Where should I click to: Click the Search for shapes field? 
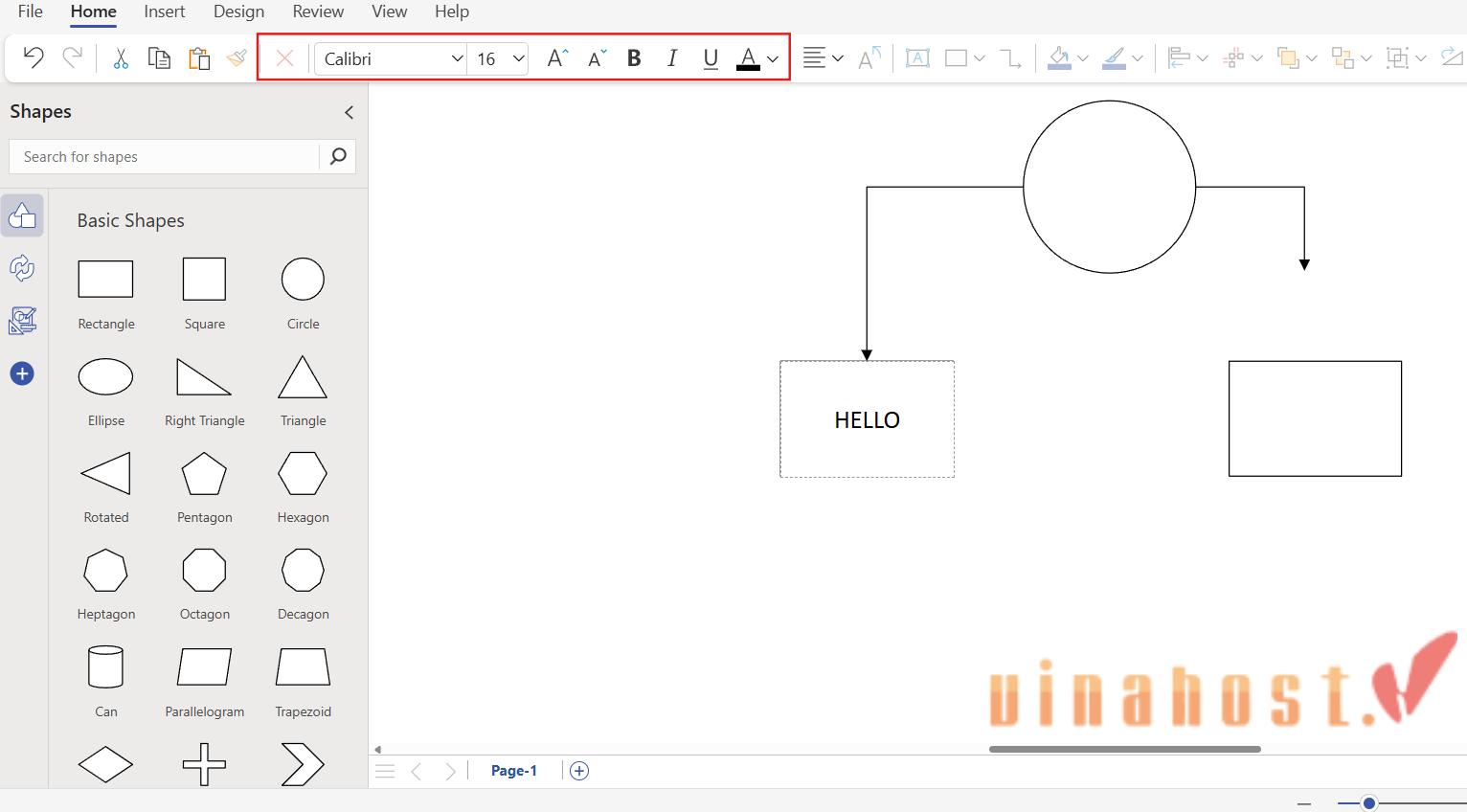point(164,157)
